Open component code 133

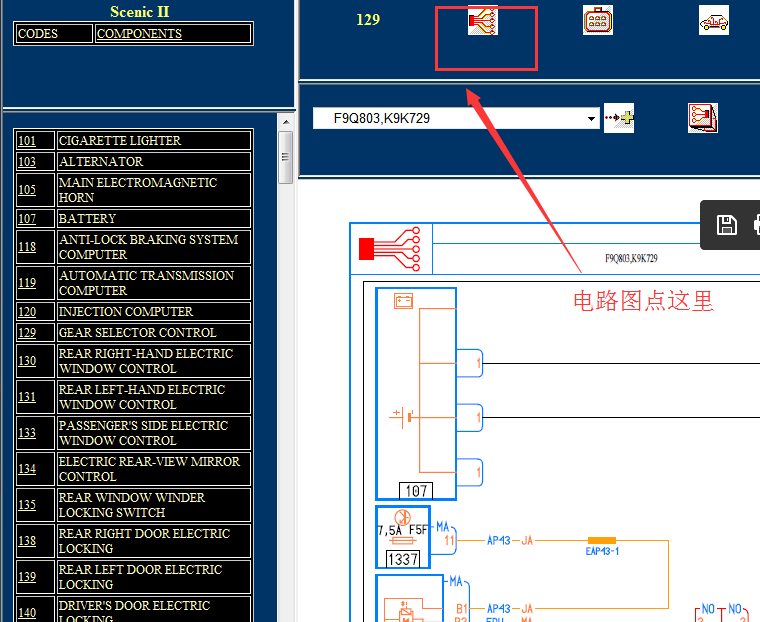pyautogui.click(x=27, y=432)
